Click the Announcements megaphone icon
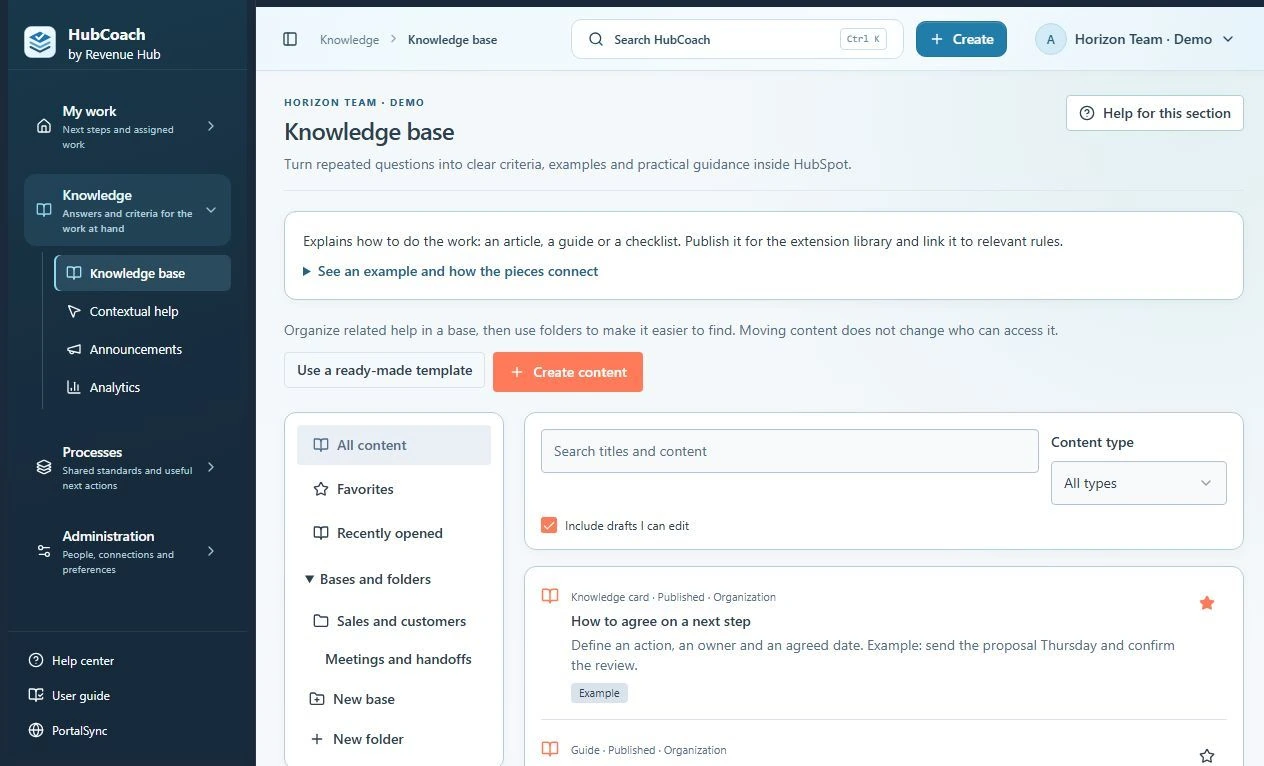 73,349
